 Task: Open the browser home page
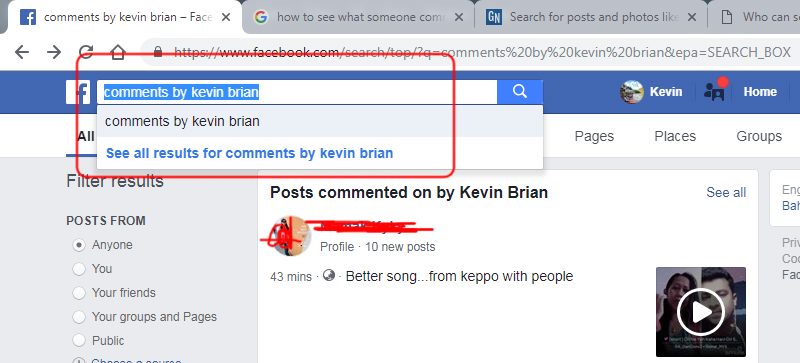[118, 52]
